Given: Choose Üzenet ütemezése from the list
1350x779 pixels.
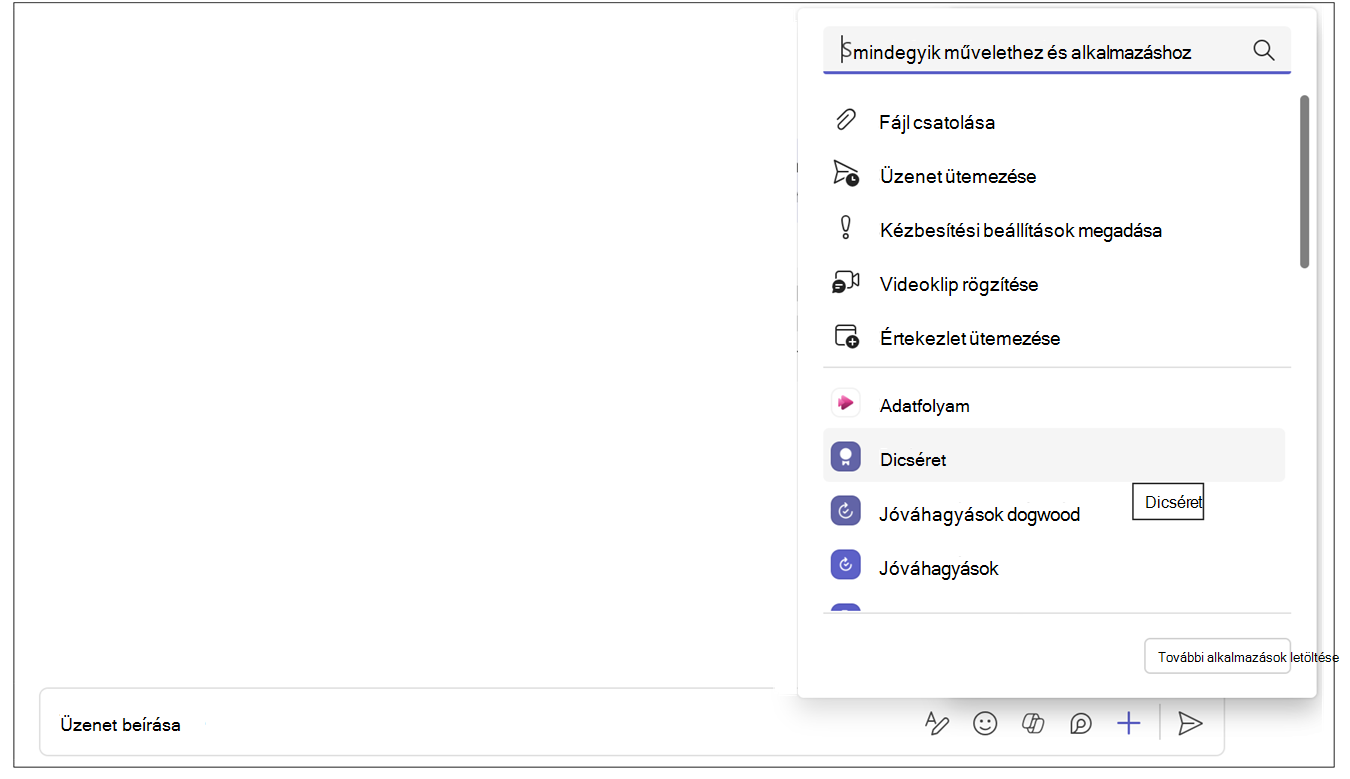Looking at the screenshot, I should (x=1054, y=176).
